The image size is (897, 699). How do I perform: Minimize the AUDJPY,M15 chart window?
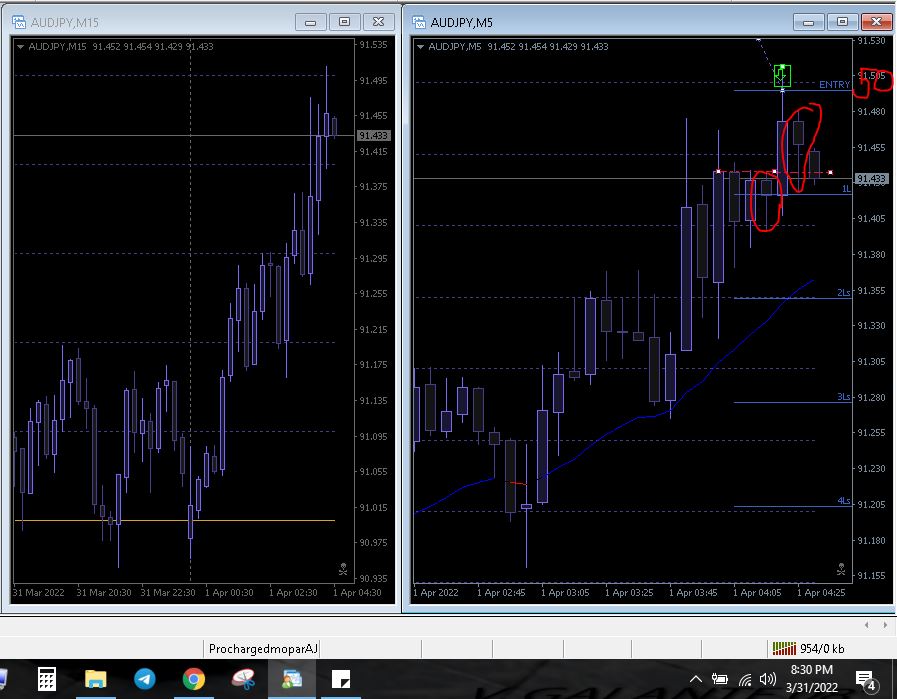(x=311, y=22)
